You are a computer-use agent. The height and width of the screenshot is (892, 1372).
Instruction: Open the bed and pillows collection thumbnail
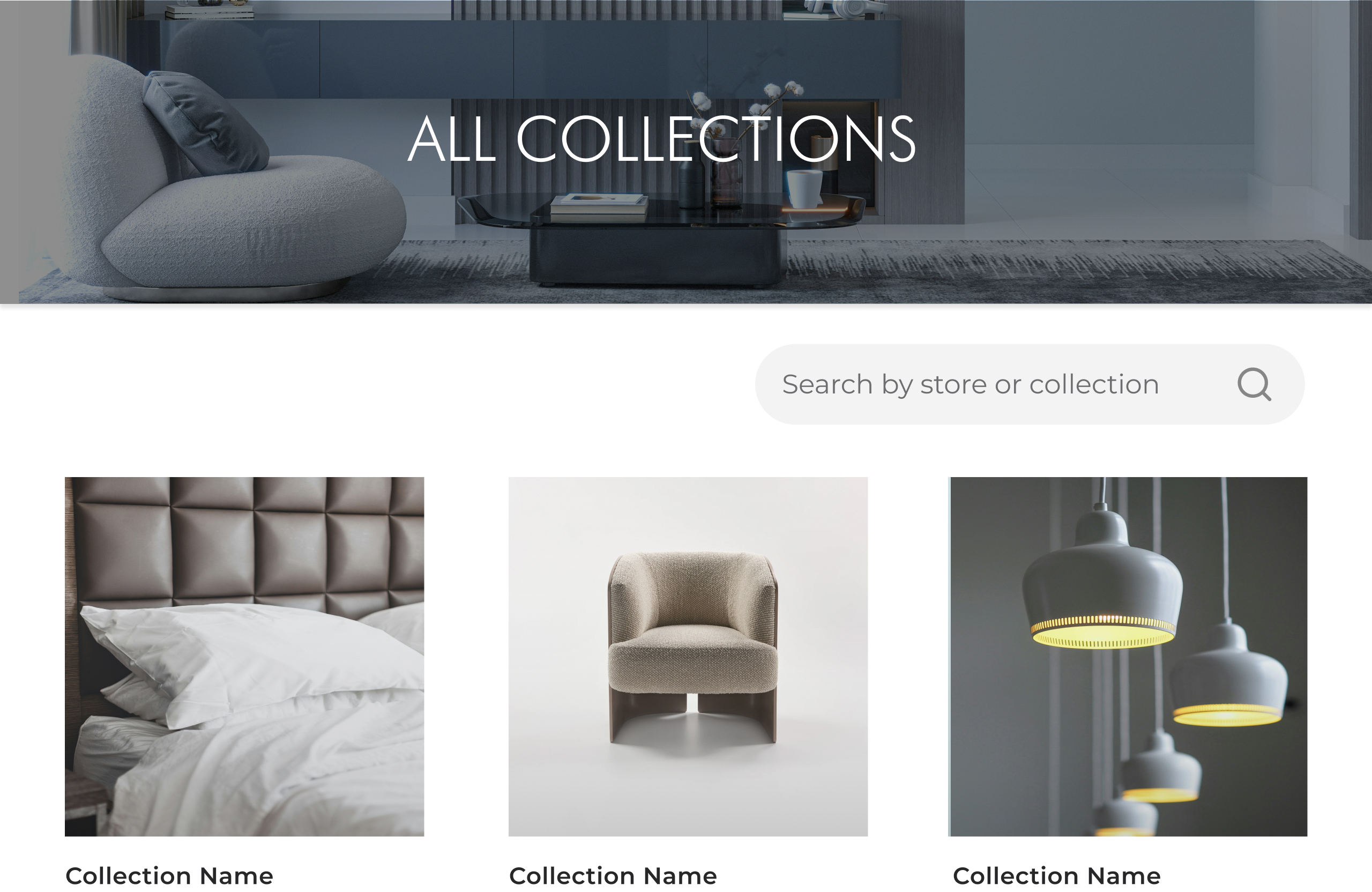click(x=244, y=656)
